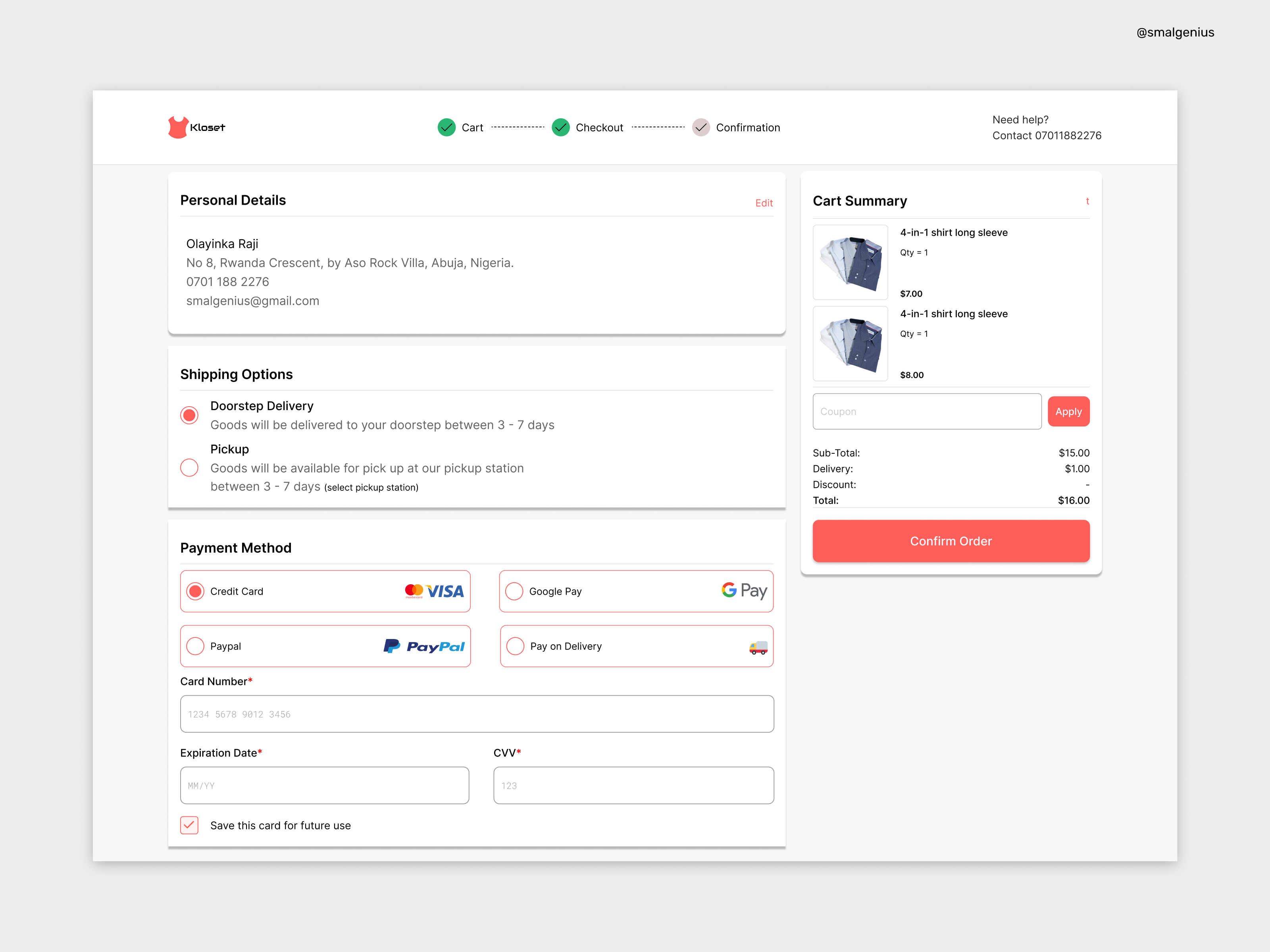Toggle Save this card for future use
Viewport: 1270px width, 952px height.
click(x=189, y=825)
